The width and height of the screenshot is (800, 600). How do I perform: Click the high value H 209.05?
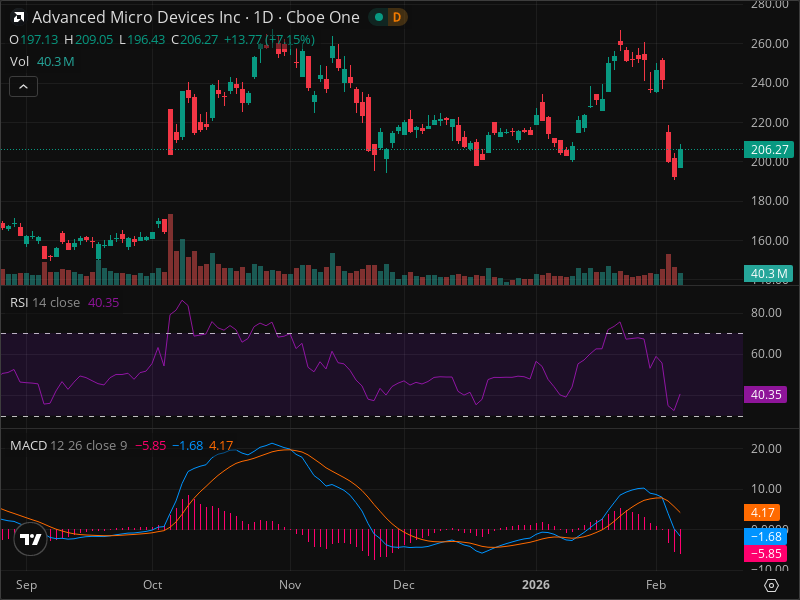[x=88, y=40]
